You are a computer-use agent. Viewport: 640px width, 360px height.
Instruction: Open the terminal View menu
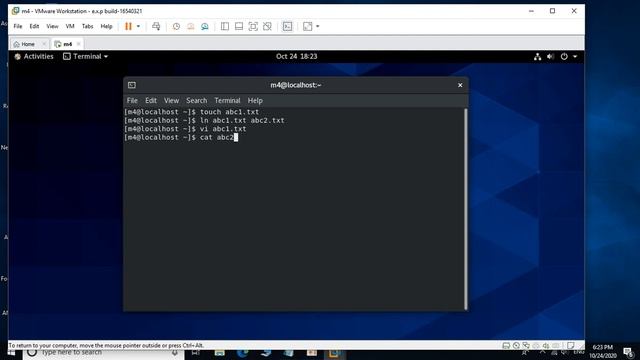click(171, 100)
